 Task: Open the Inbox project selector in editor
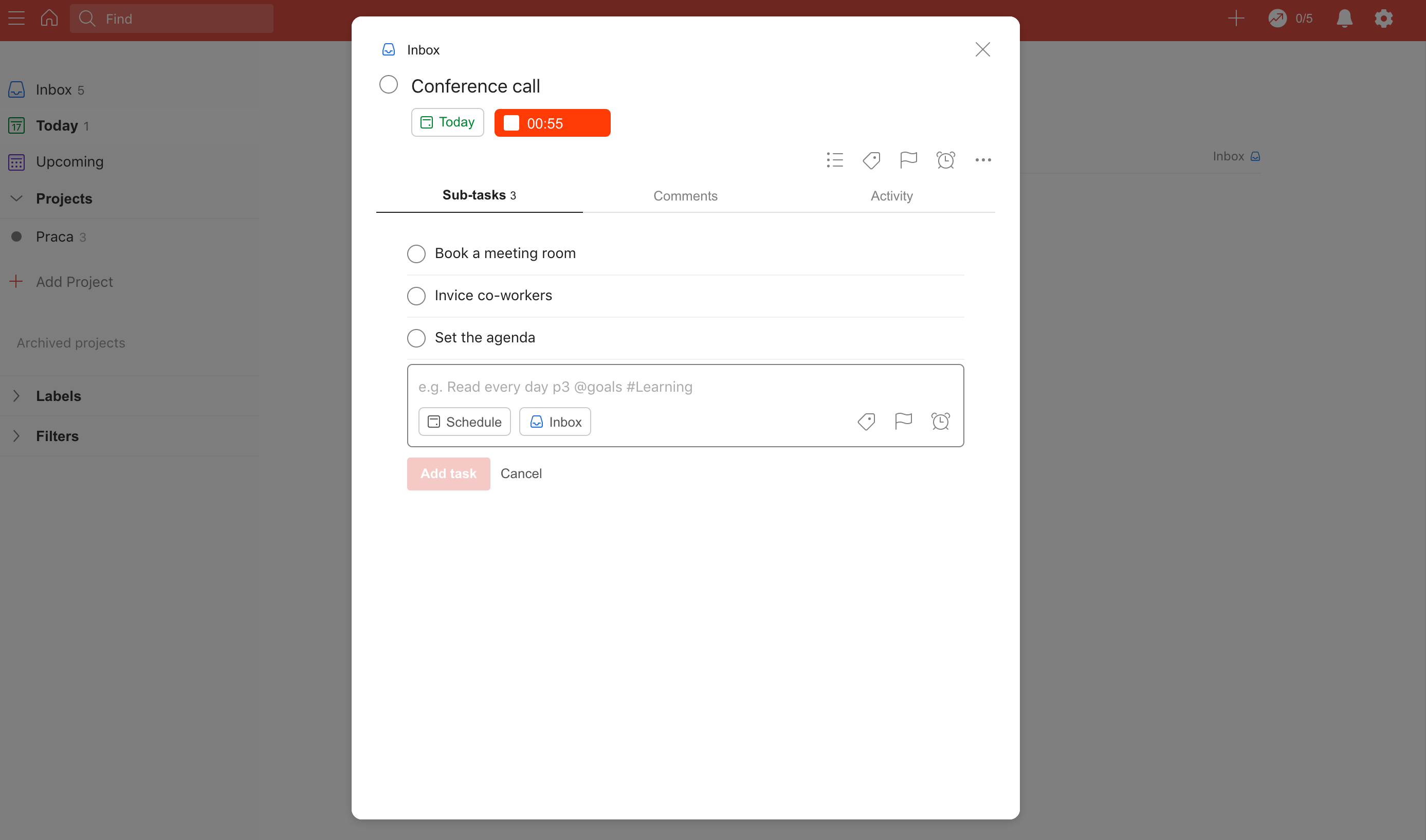(x=555, y=422)
